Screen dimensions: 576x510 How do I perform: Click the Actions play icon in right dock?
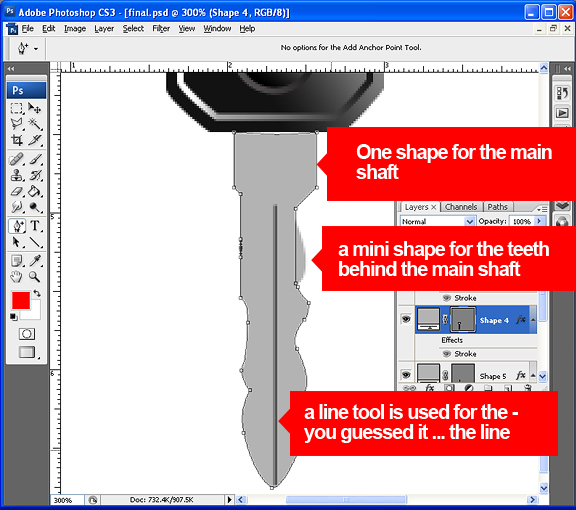(562, 113)
